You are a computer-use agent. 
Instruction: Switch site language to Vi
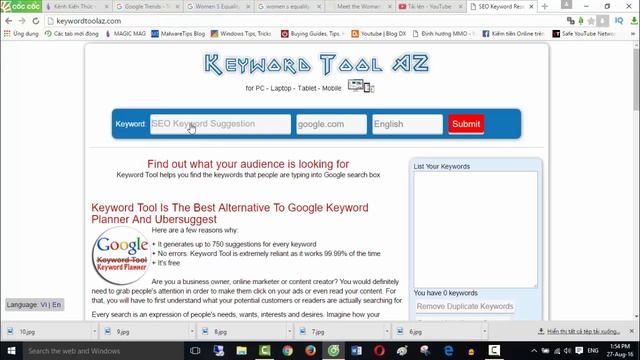[44, 304]
